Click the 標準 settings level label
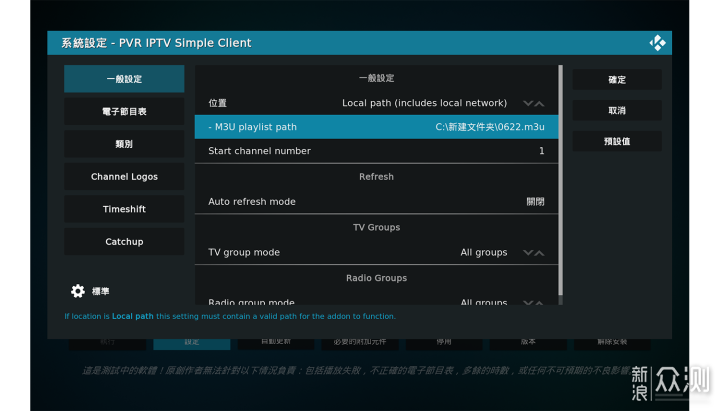 [100, 291]
